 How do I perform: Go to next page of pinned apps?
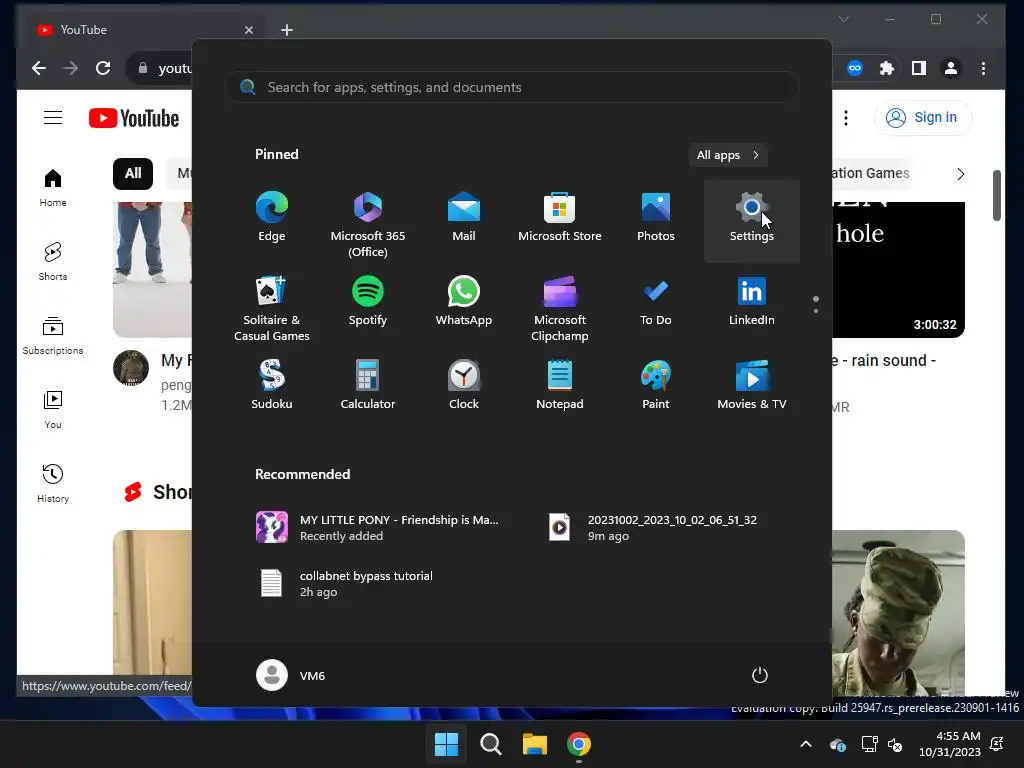pyautogui.click(x=816, y=311)
